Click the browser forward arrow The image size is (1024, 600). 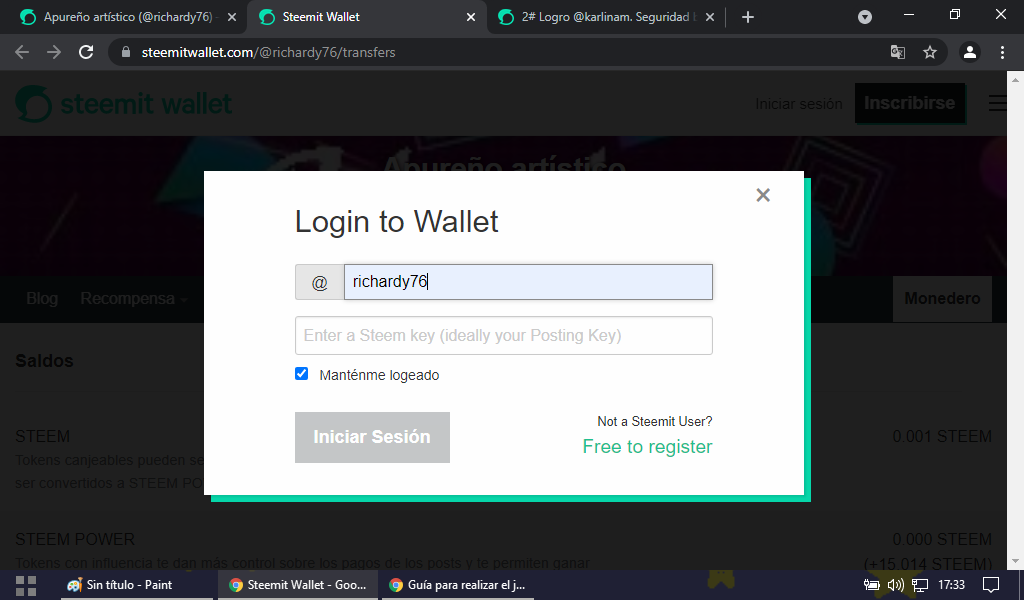(54, 52)
